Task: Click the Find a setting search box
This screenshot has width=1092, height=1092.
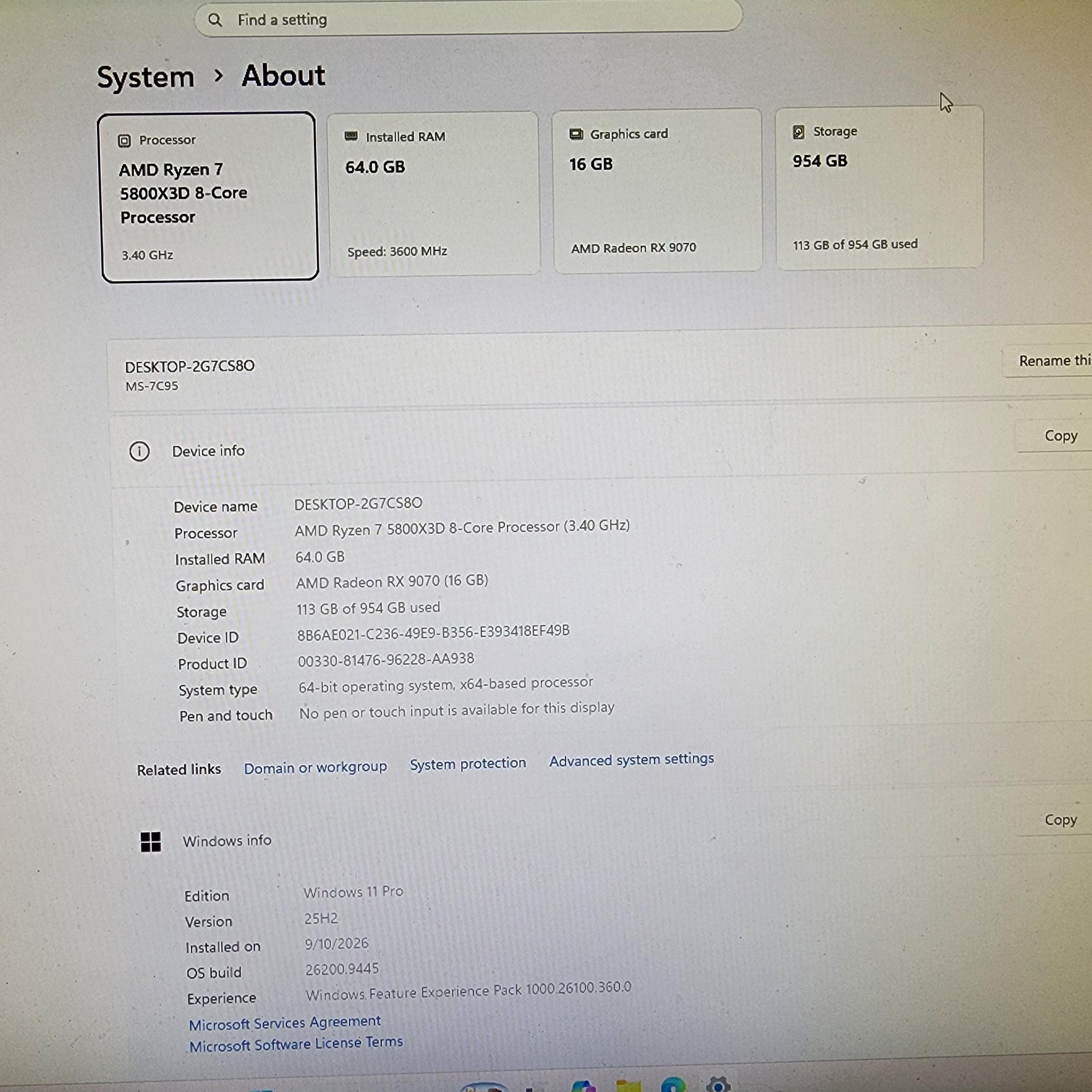Action: tap(468, 19)
